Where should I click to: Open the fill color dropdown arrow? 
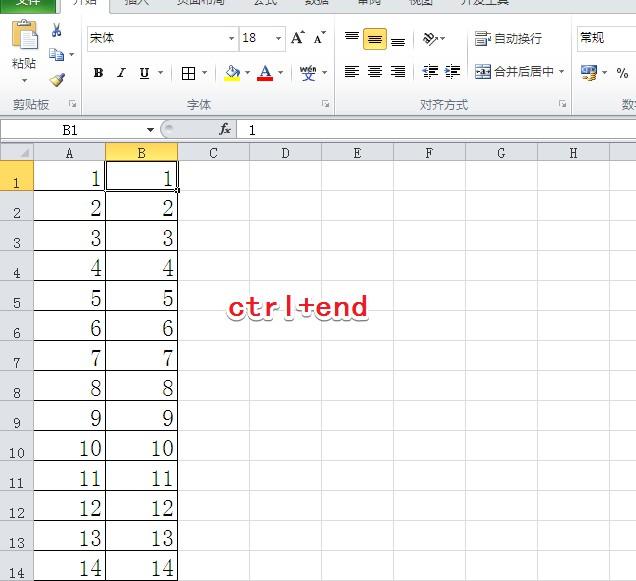click(247, 73)
